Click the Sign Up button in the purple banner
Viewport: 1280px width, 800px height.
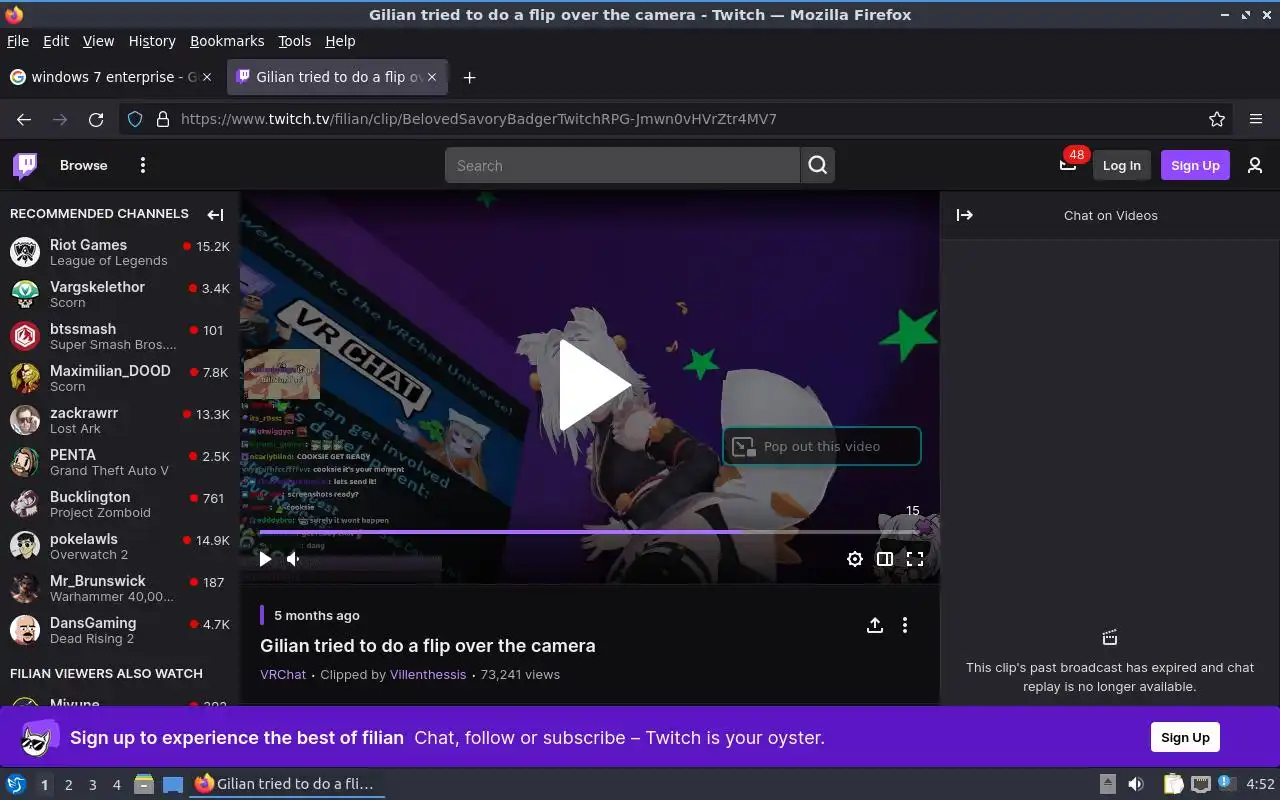(x=1185, y=737)
